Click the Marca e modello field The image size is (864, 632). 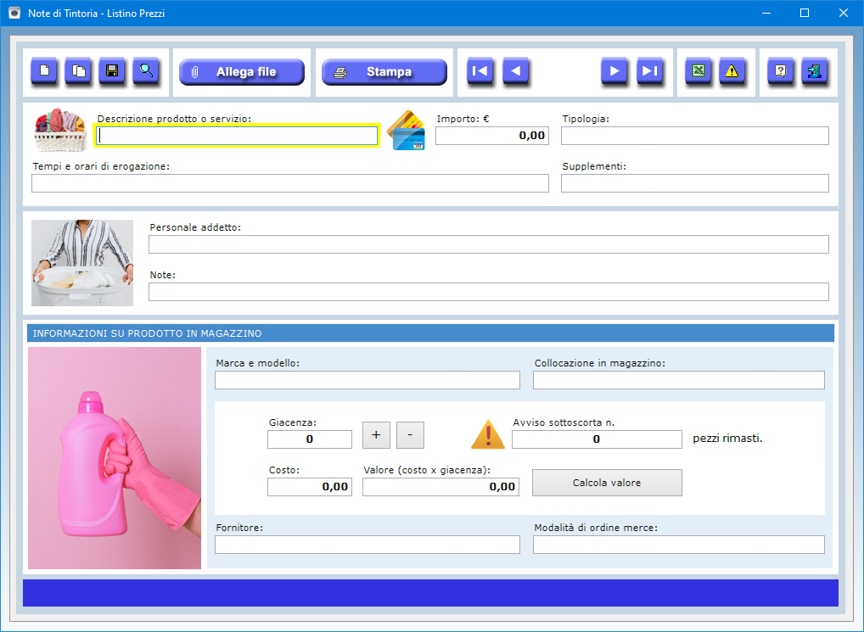[367, 380]
